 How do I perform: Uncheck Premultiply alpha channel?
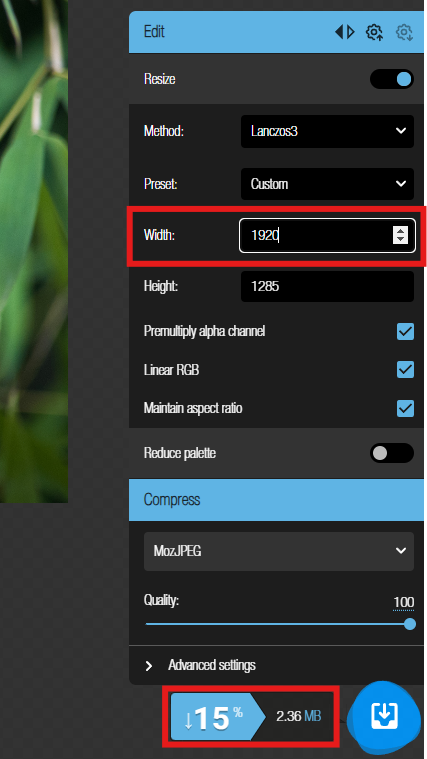click(x=405, y=332)
